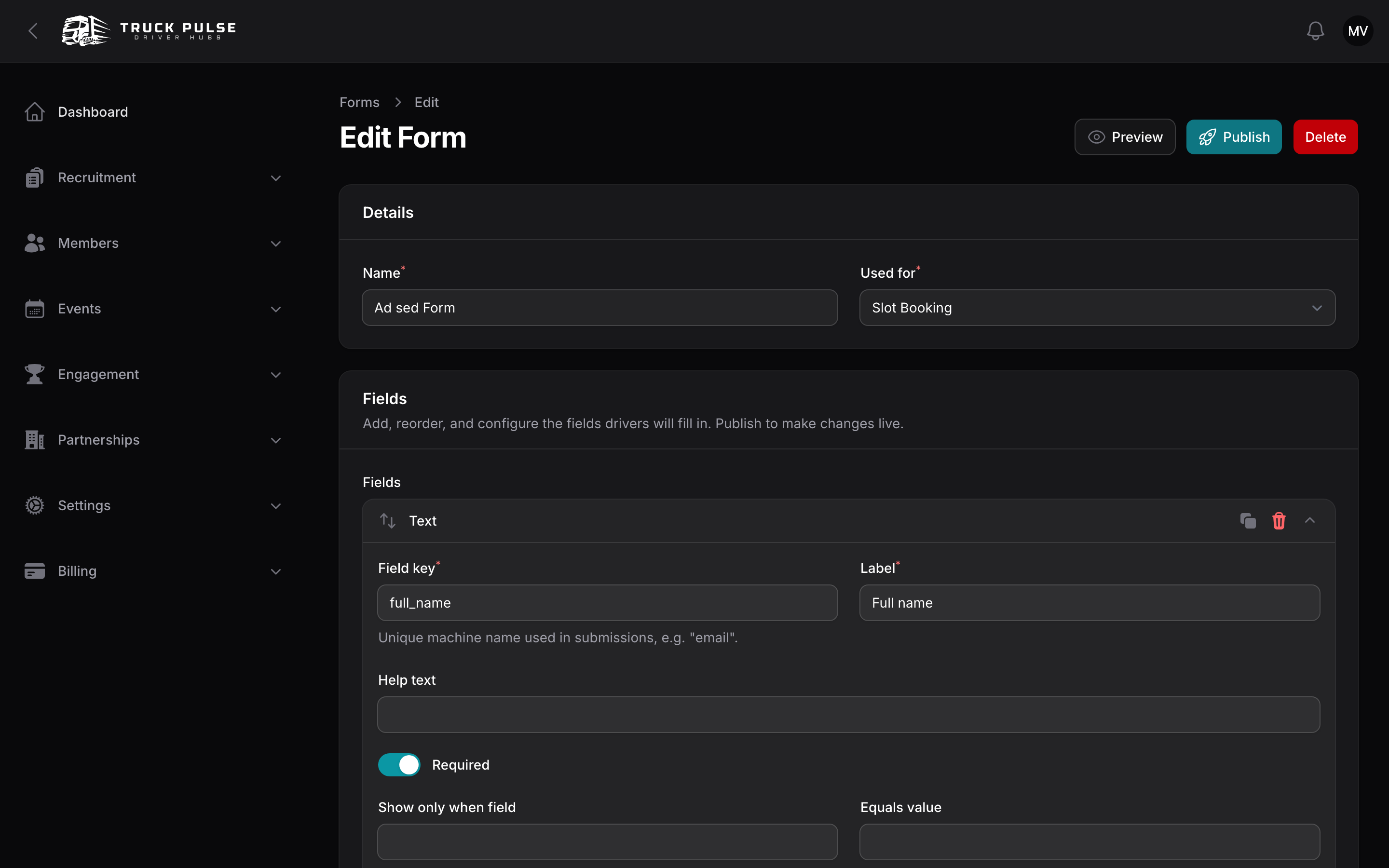Open the notifications bell
Image resolution: width=1389 pixels, height=868 pixels.
click(1315, 31)
